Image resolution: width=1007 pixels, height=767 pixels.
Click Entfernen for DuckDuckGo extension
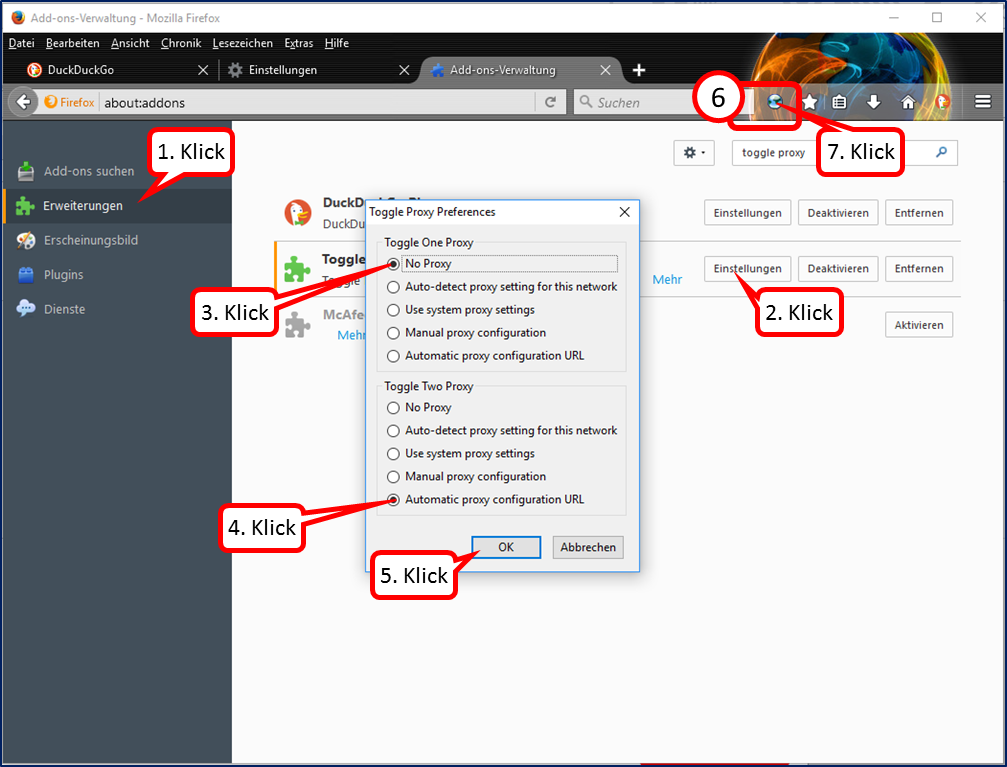tap(919, 213)
